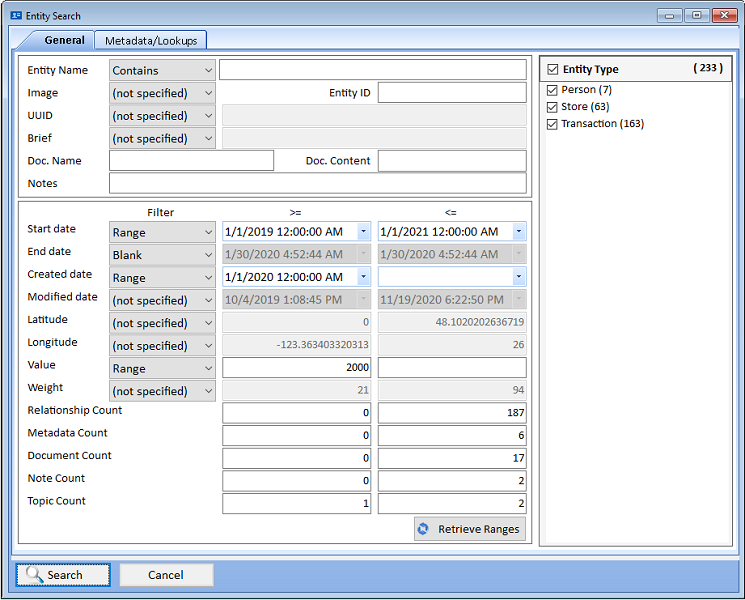745x600 pixels.
Task: Click the Filter column header
Action: [x=160, y=212]
